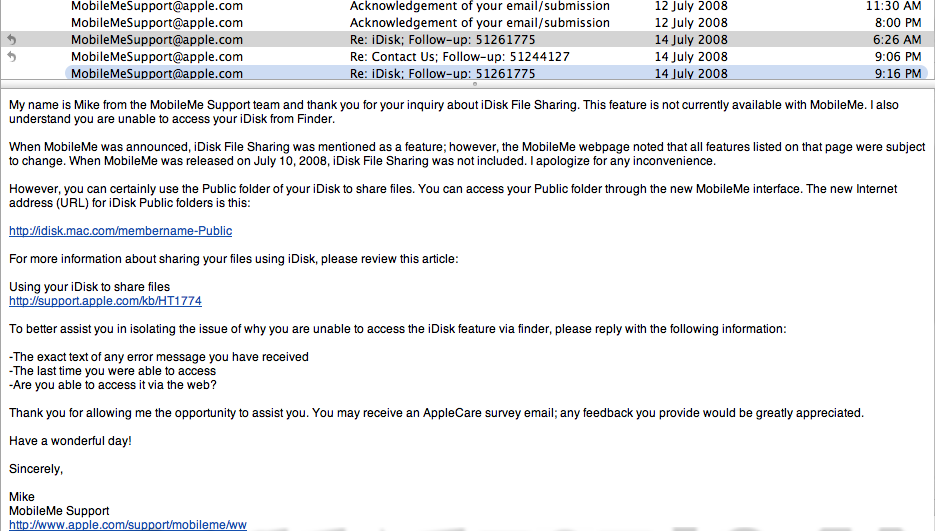Click the 14 July 2008 date in 9:16 PM row
Viewport: 935px width, 531px height.
click(x=691, y=73)
